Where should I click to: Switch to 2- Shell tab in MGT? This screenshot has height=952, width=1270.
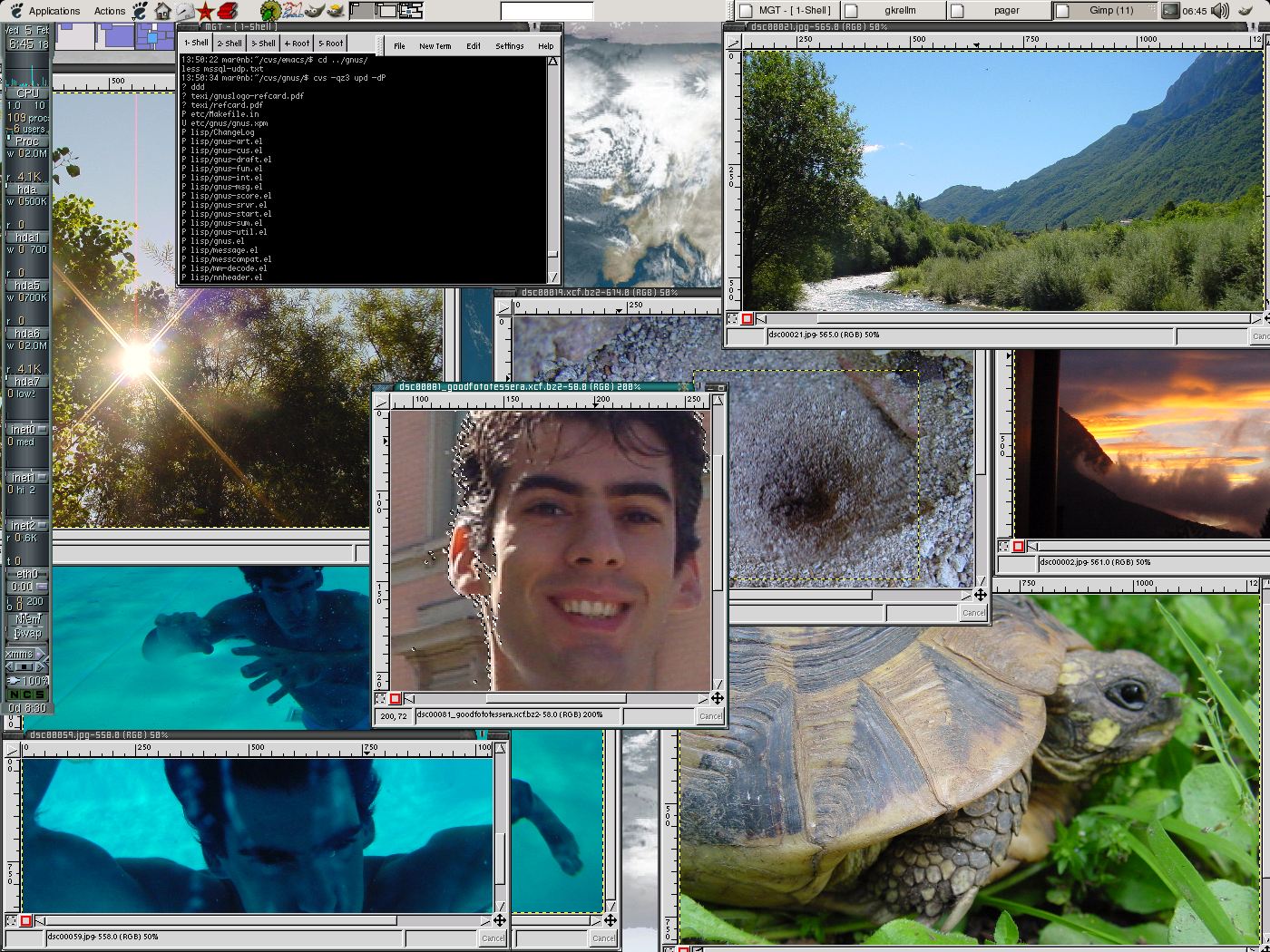click(x=230, y=43)
